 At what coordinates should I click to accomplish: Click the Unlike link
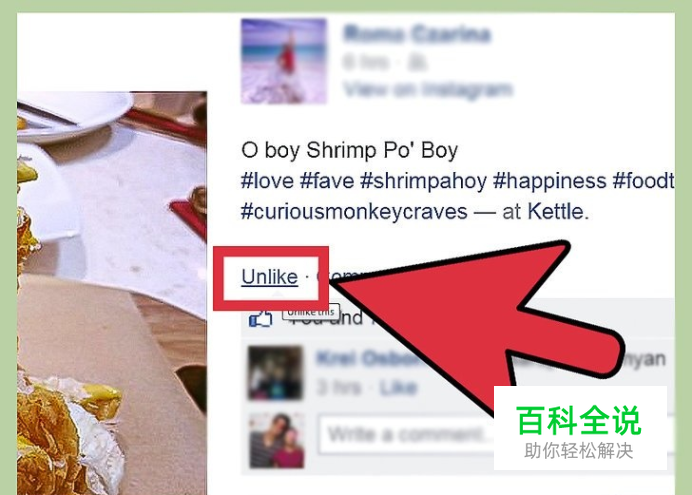270,277
